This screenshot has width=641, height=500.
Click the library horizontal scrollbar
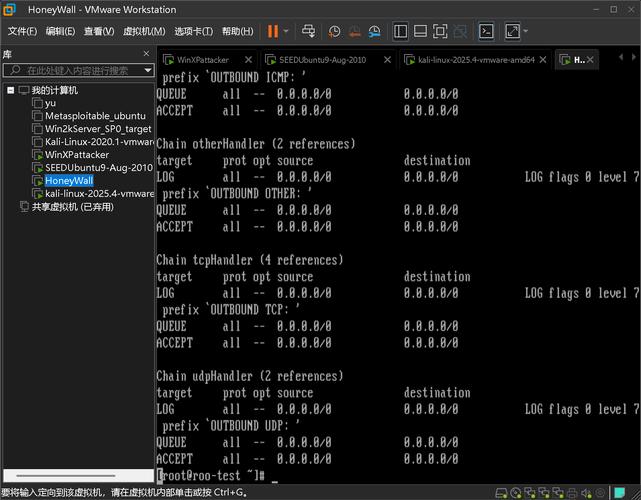[65, 476]
